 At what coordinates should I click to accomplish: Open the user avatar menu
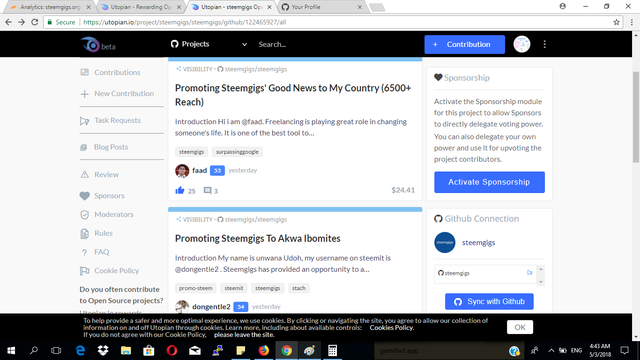click(522, 44)
